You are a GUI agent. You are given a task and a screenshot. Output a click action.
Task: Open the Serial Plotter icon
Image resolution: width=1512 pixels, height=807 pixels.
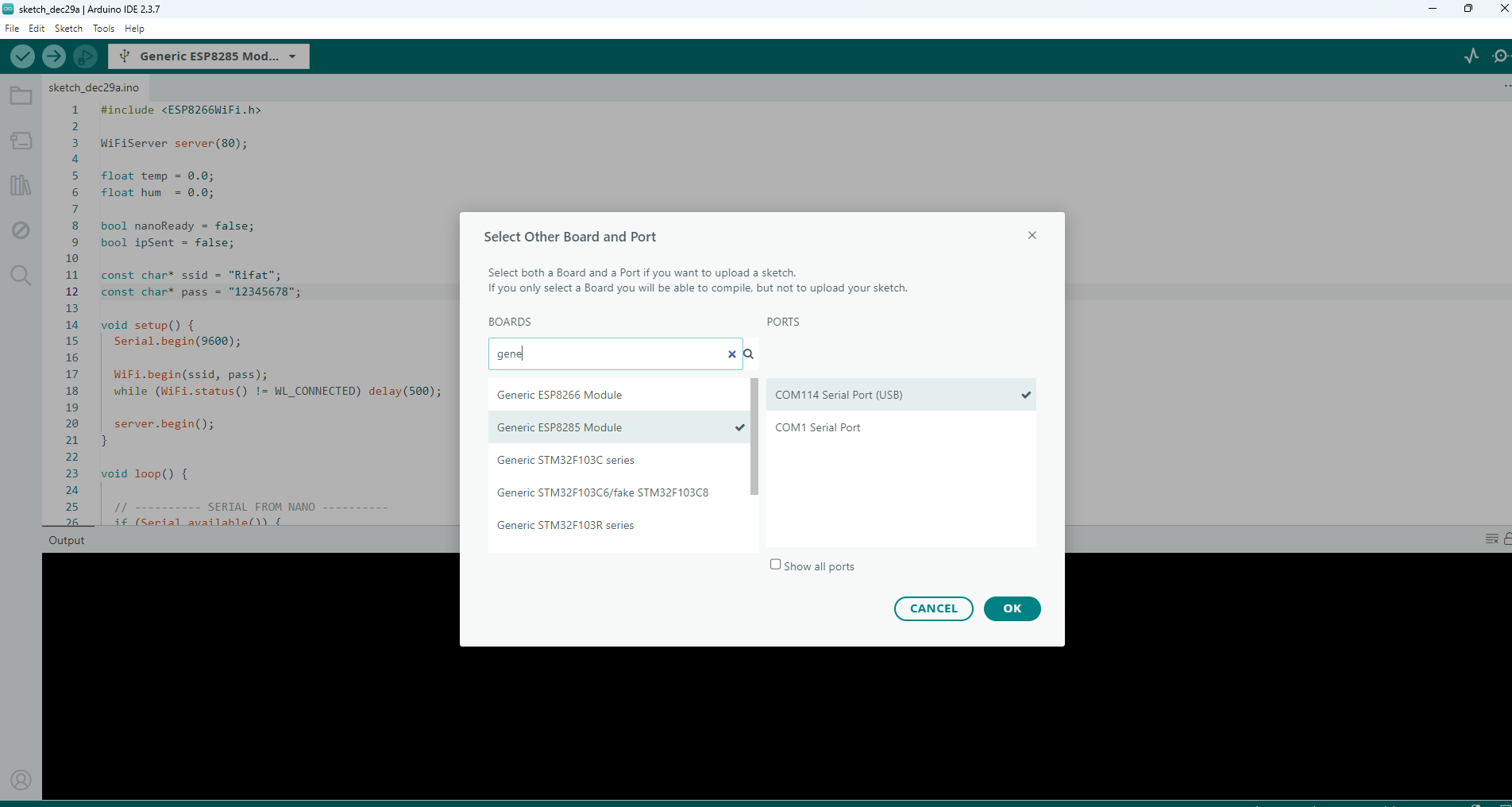[1471, 56]
